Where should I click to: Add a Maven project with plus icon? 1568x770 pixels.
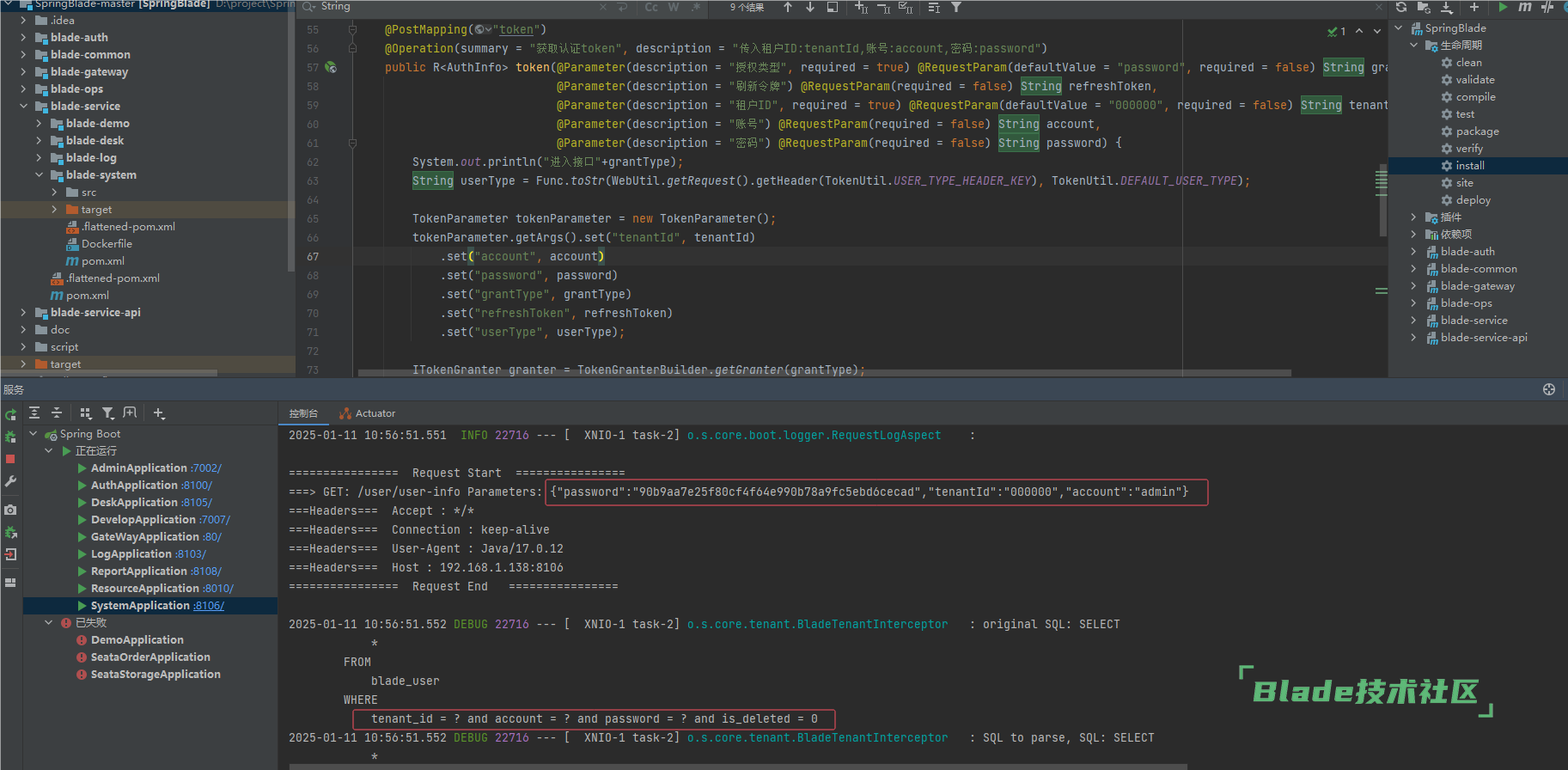coord(1474,7)
